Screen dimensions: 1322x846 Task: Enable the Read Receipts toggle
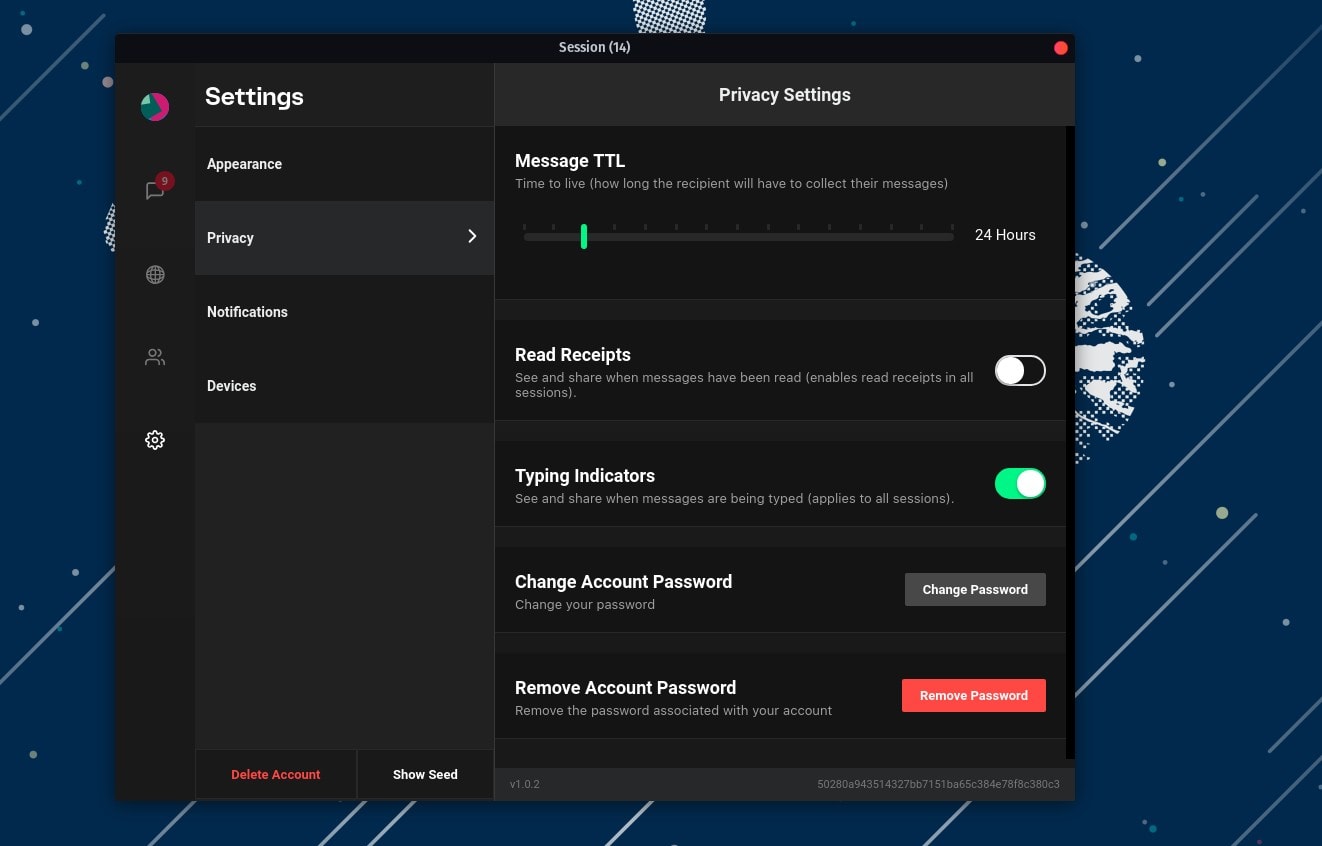click(1020, 371)
